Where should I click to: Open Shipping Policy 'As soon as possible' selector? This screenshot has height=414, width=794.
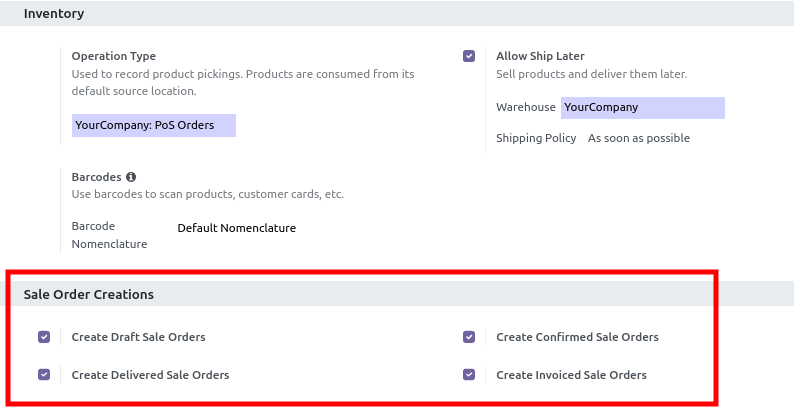click(x=638, y=138)
